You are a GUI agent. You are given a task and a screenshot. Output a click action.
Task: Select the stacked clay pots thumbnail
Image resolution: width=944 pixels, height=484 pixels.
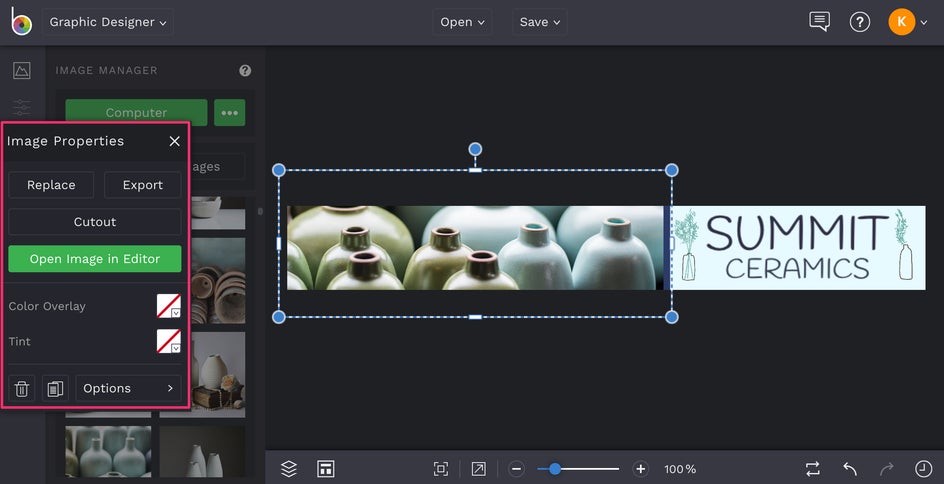tap(218, 281)
